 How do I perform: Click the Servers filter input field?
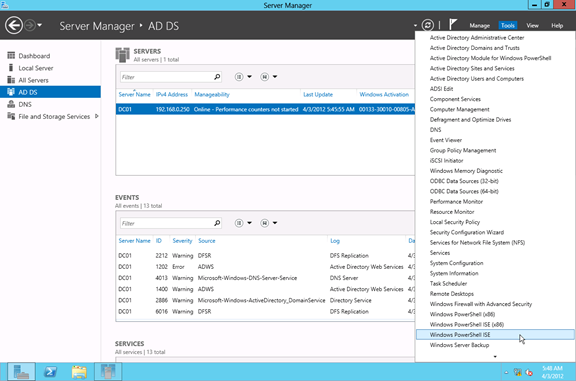pos(166,77)
